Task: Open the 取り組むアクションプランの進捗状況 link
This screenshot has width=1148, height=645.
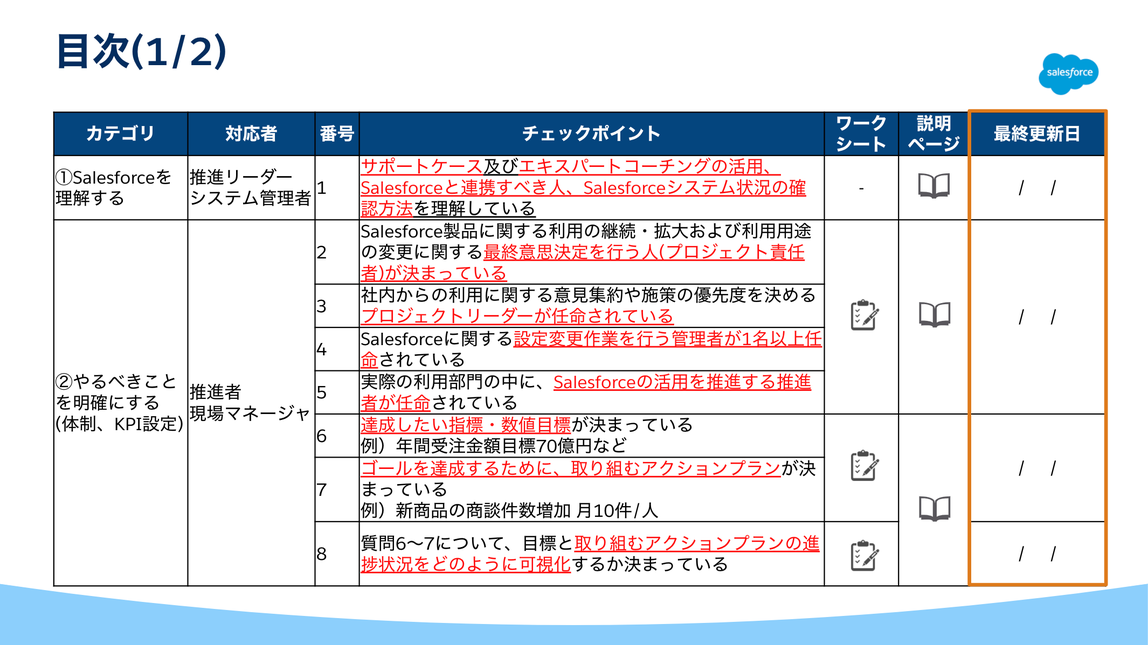Action: pyautogui.click(x=696, y=543)
